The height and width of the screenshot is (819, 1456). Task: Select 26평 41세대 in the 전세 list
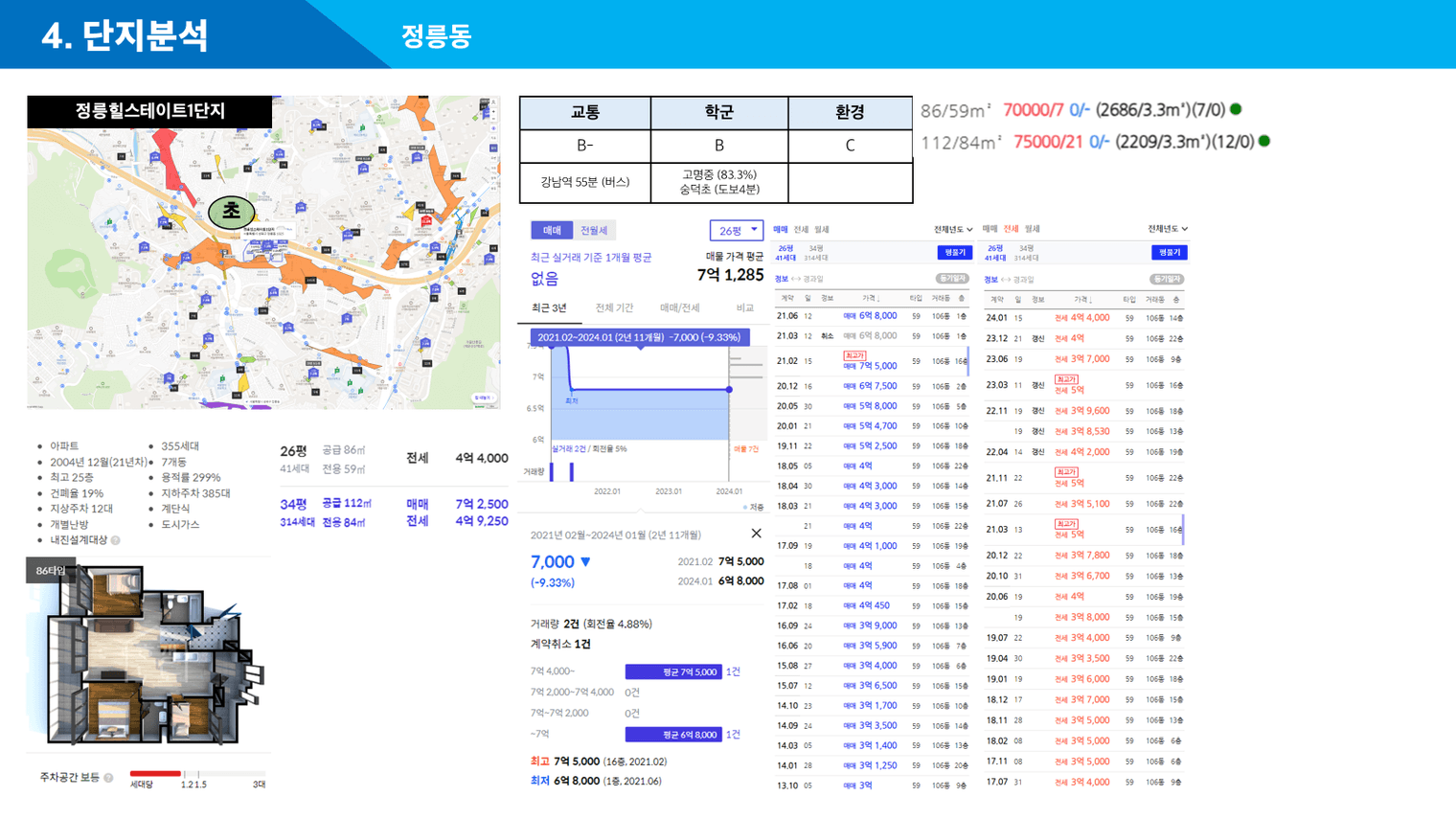tap(995, 253)
